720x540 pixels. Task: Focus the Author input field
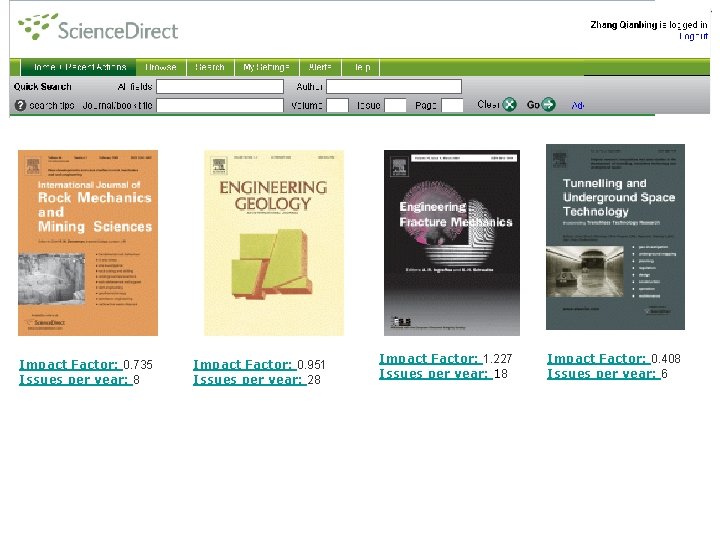point(394,86)
